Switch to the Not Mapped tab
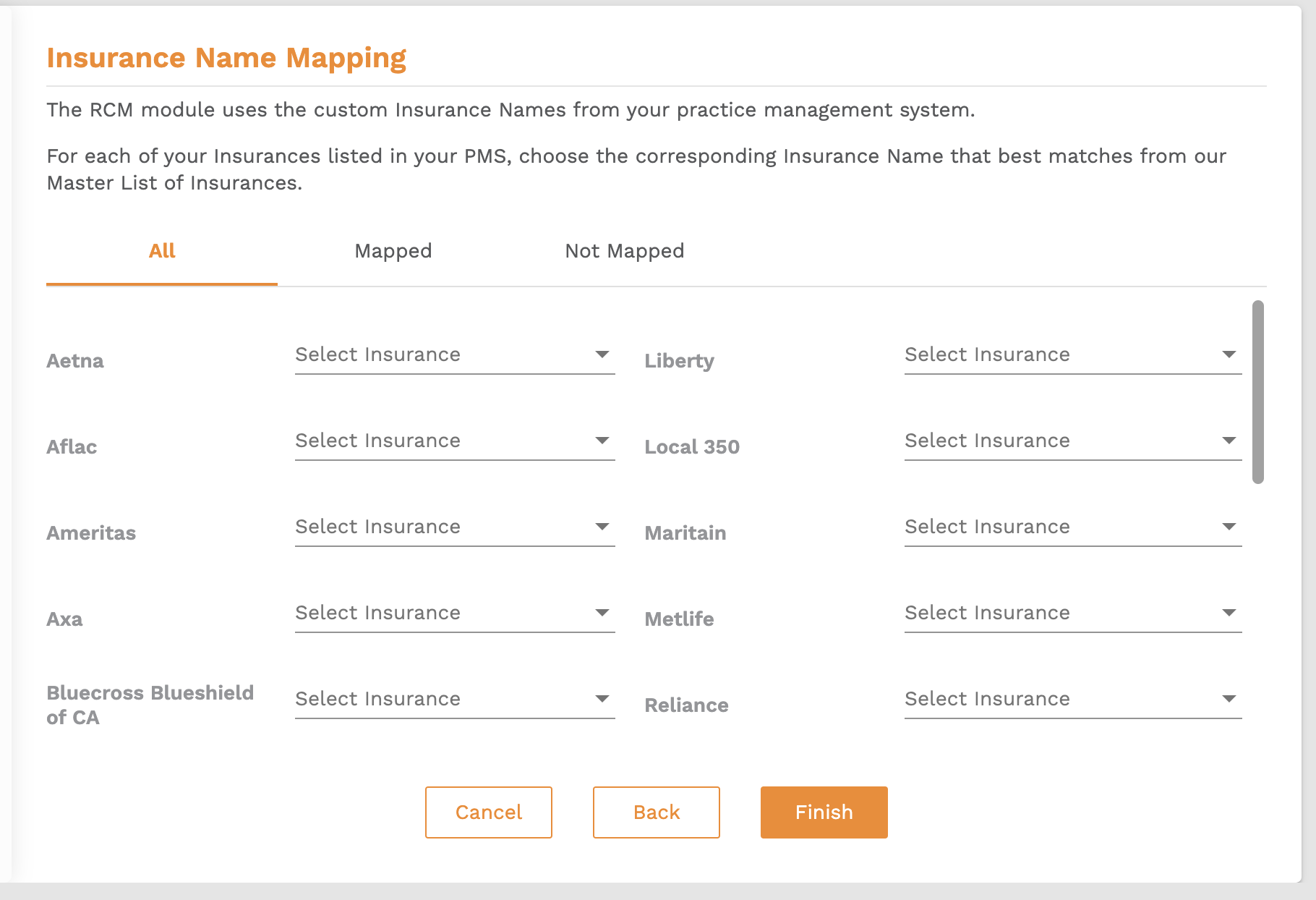This screenshot has height=900, width=1316. point(625,251)
